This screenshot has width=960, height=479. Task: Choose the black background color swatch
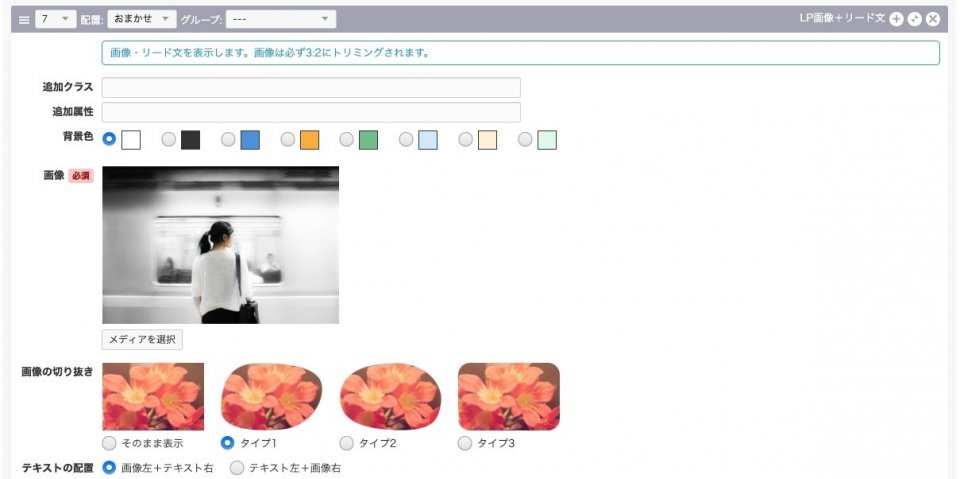coord(190,140)
